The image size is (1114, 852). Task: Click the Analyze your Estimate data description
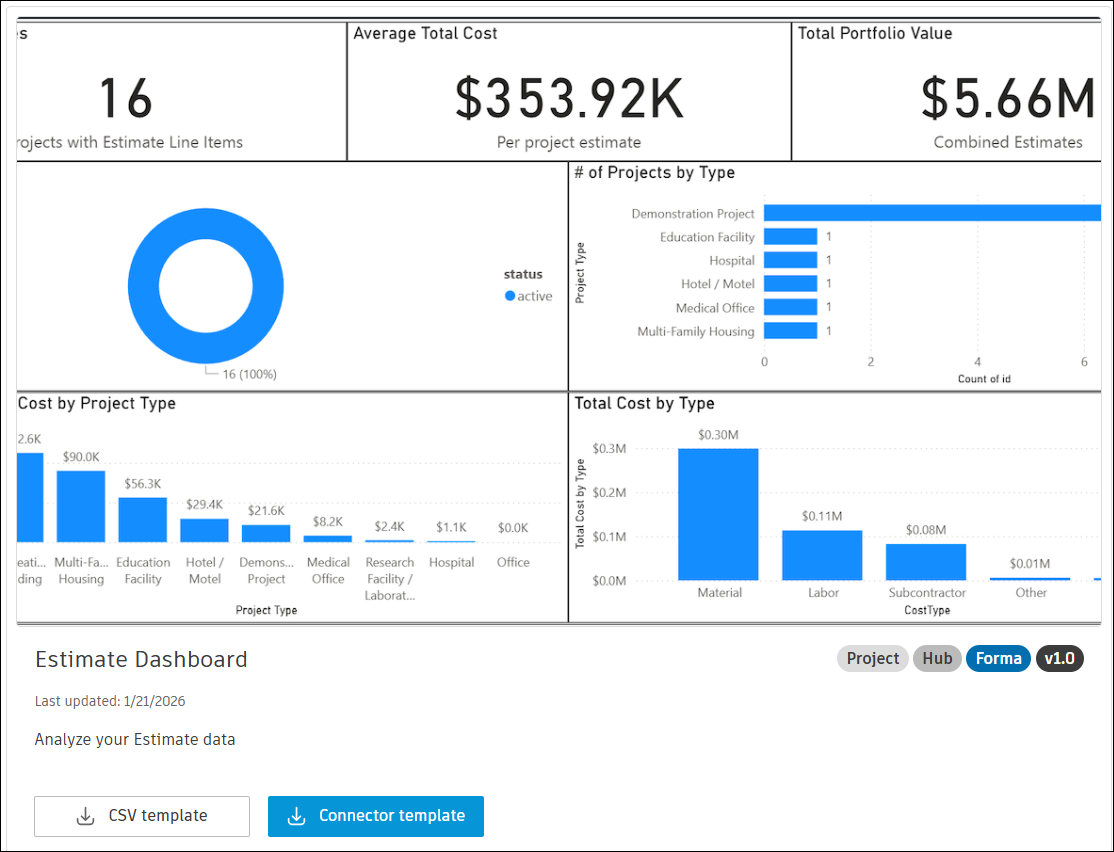click(135, 740)
